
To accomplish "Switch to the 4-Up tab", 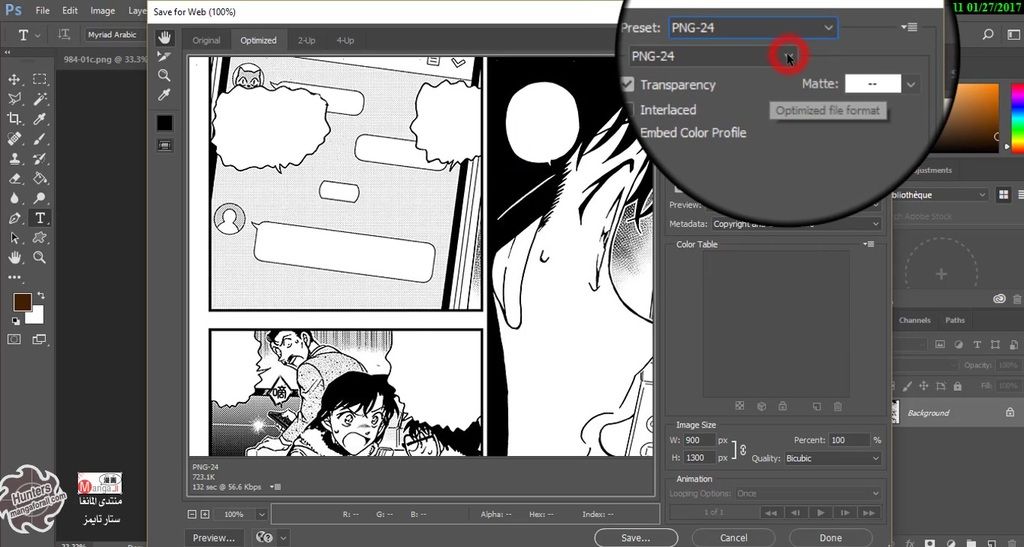I will coord(345,40).
